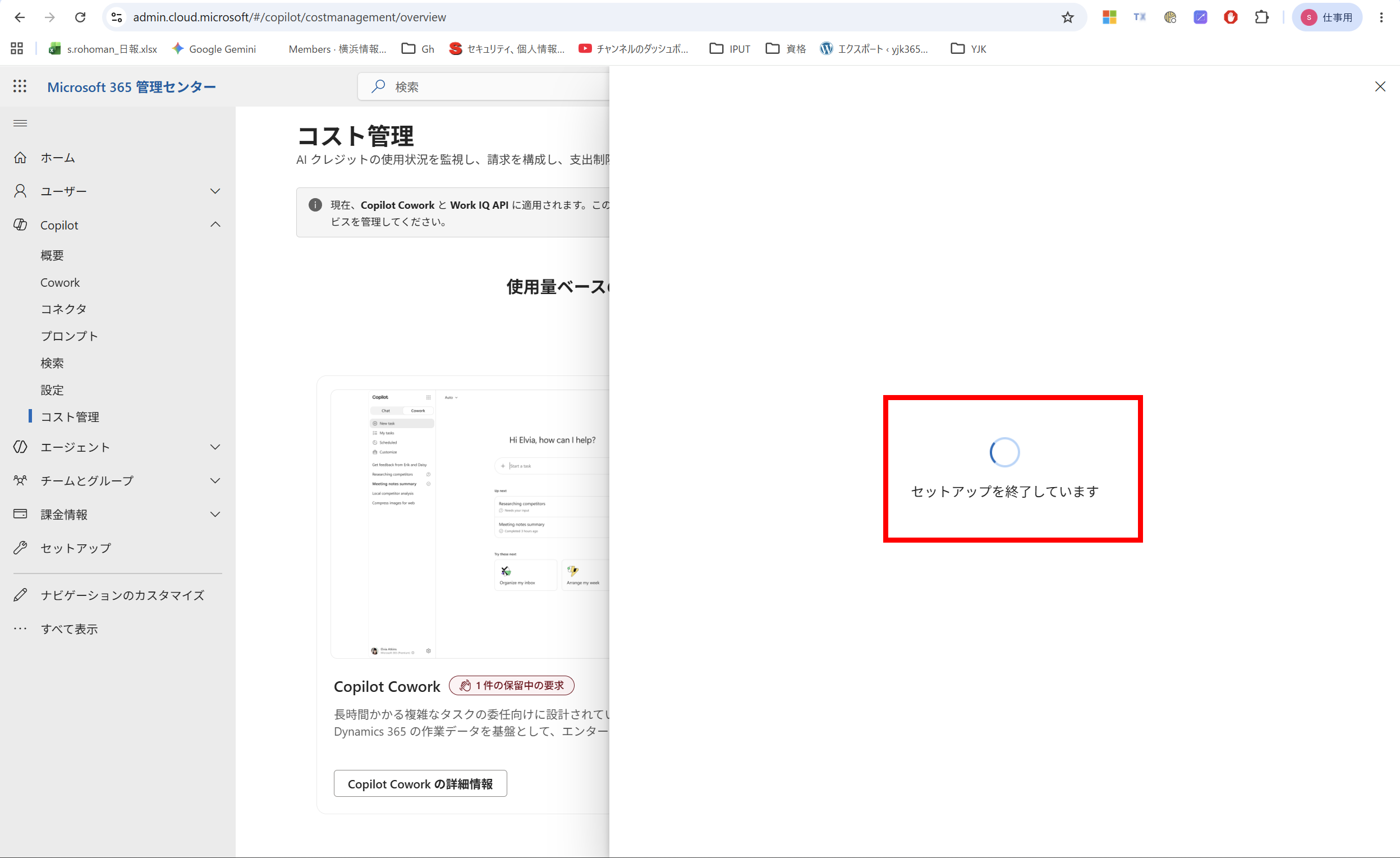Open the TX extension icon

point(1140,17)
